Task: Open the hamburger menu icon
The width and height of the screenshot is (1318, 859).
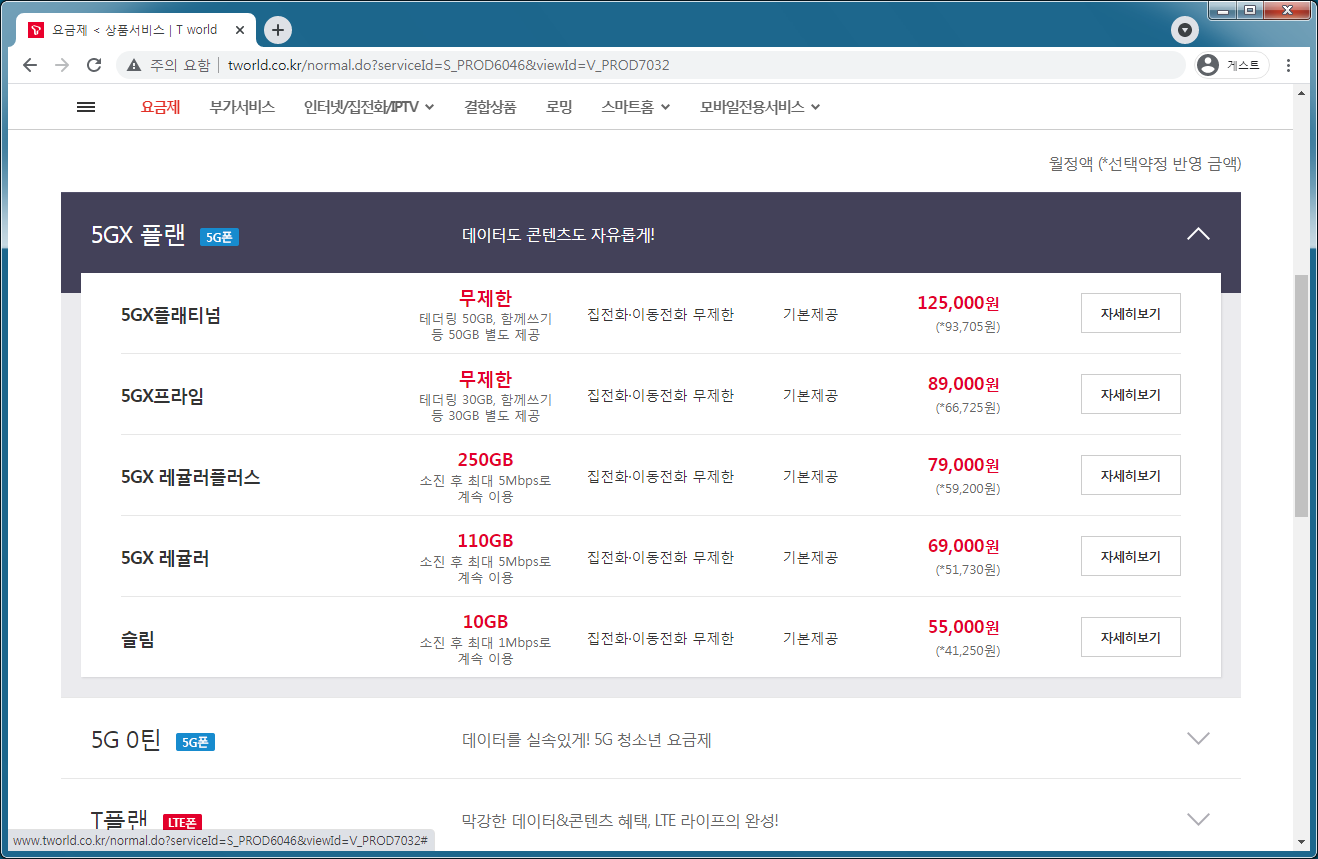Action: [86, 107]
